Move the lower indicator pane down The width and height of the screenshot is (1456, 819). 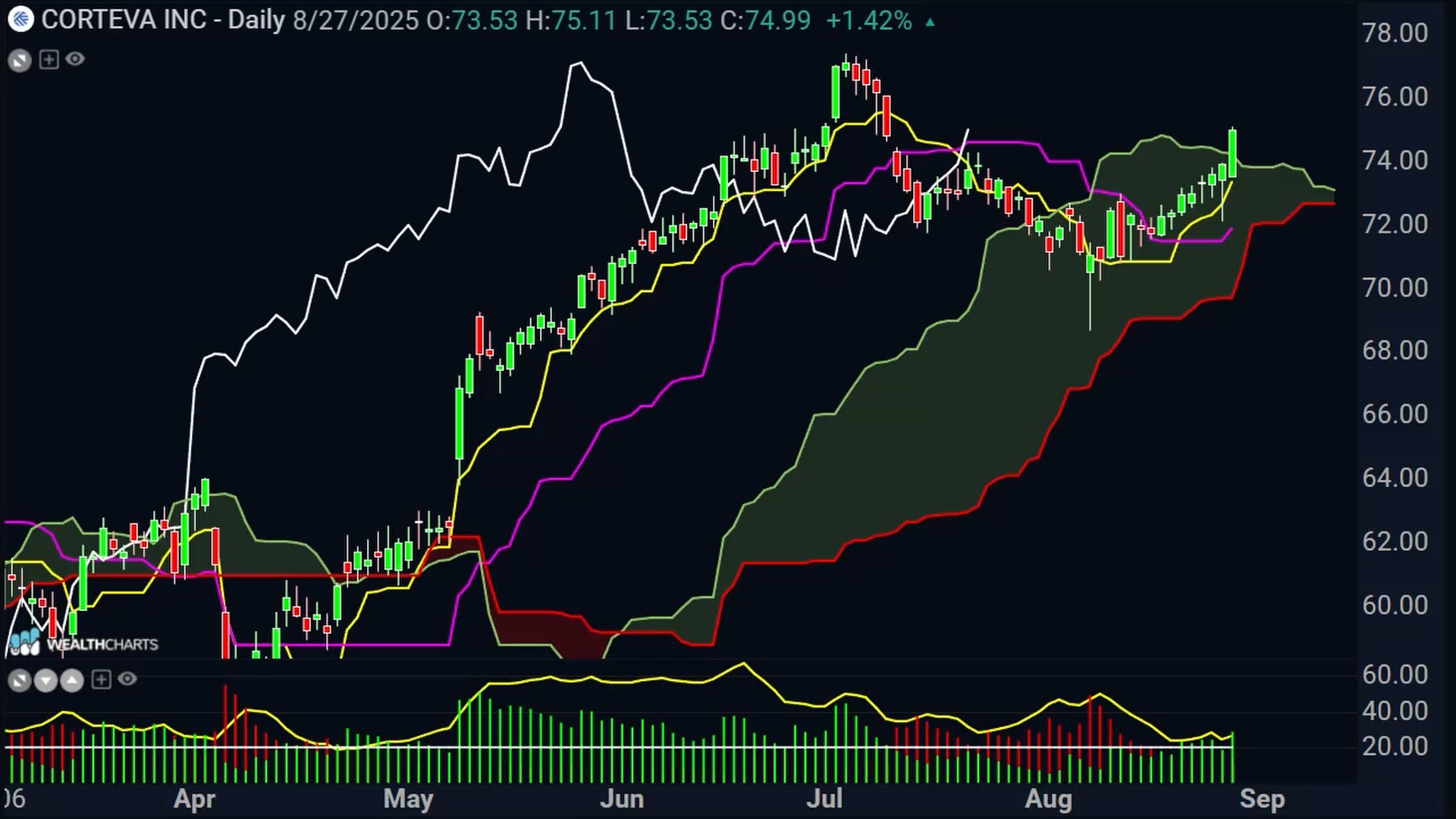(45, 680)
